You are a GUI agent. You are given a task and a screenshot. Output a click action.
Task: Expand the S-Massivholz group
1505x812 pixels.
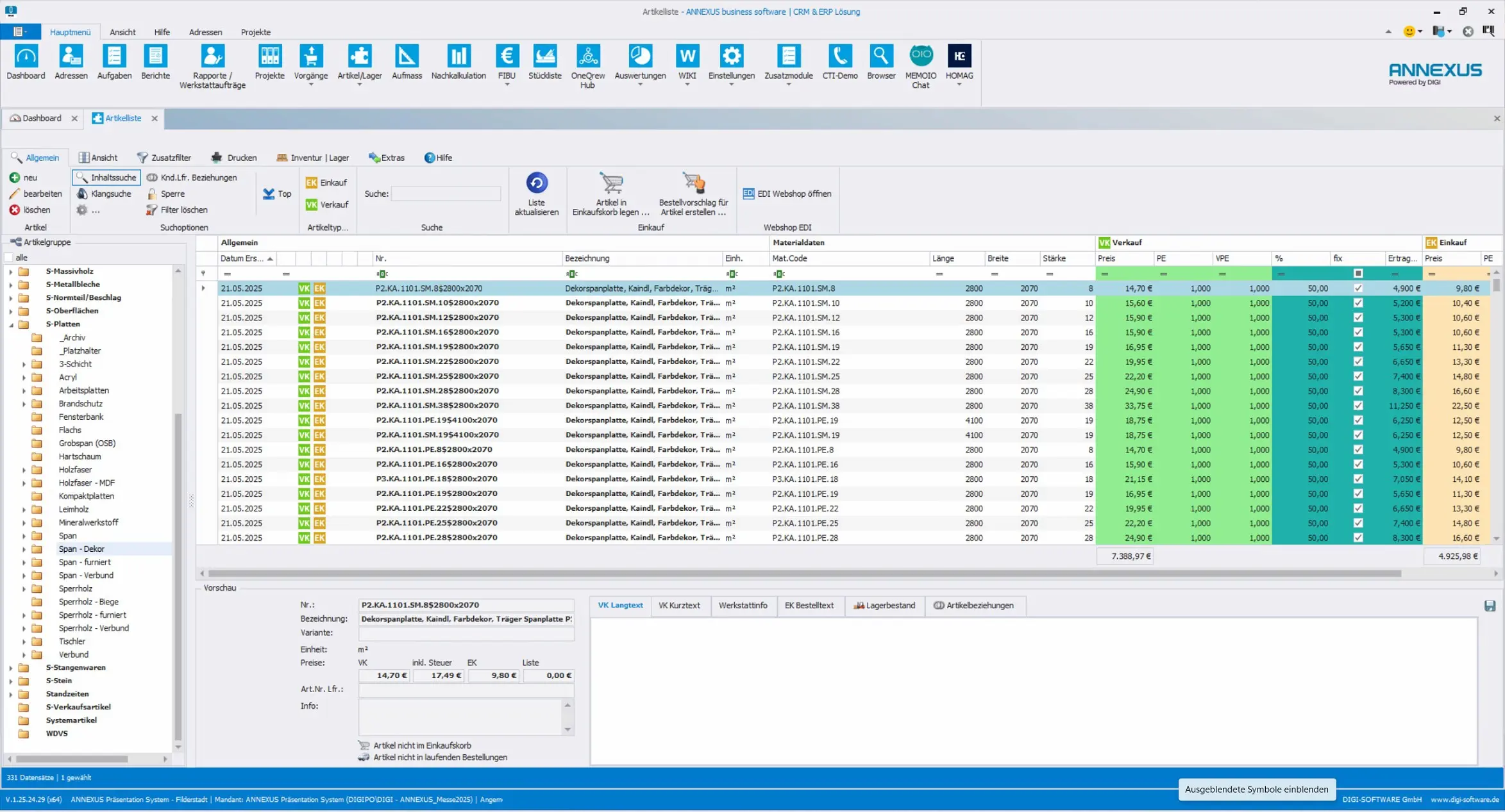tap(11, 271)
